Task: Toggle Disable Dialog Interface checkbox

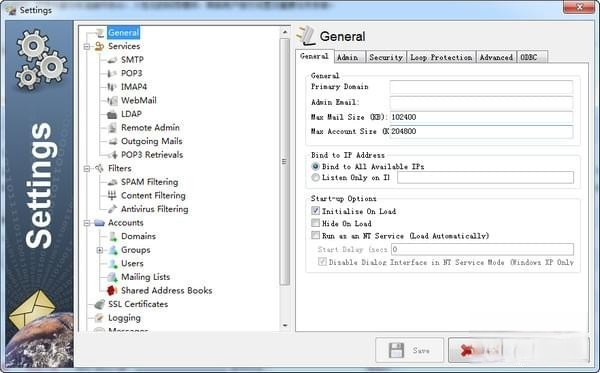Action: [322, 262]
